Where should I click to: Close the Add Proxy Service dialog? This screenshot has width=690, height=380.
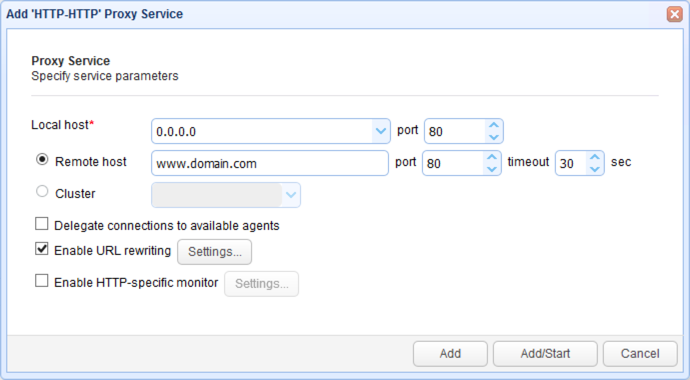(x=674, y=14)
